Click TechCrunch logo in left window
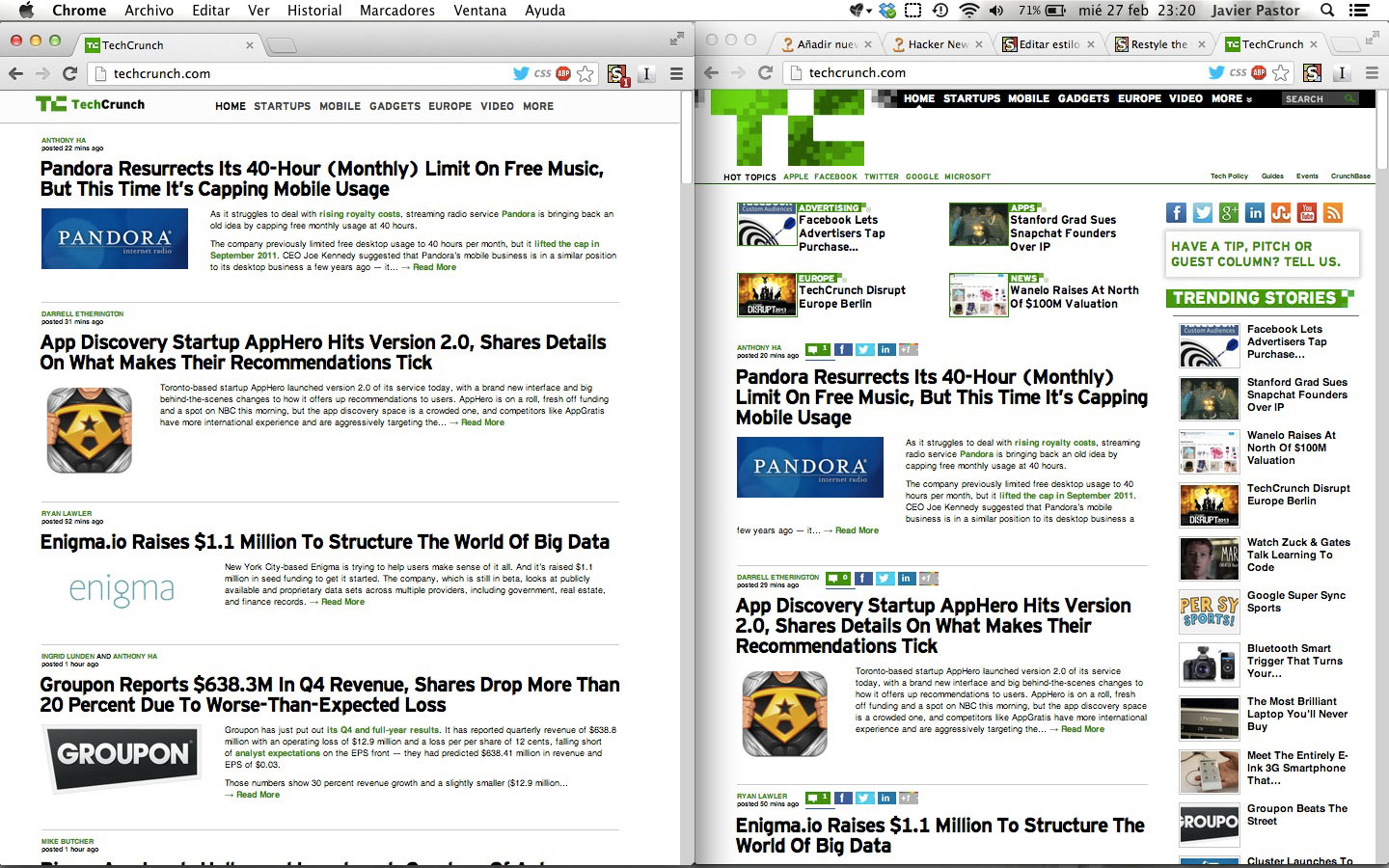Image resolution: width=1389 pixels, height=868 pixels. click(90, 104)
